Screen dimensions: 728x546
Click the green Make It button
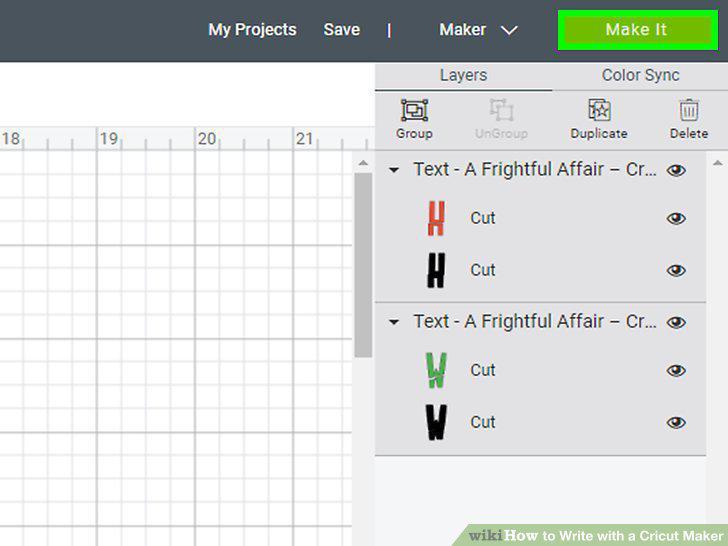tap(637, 30)
